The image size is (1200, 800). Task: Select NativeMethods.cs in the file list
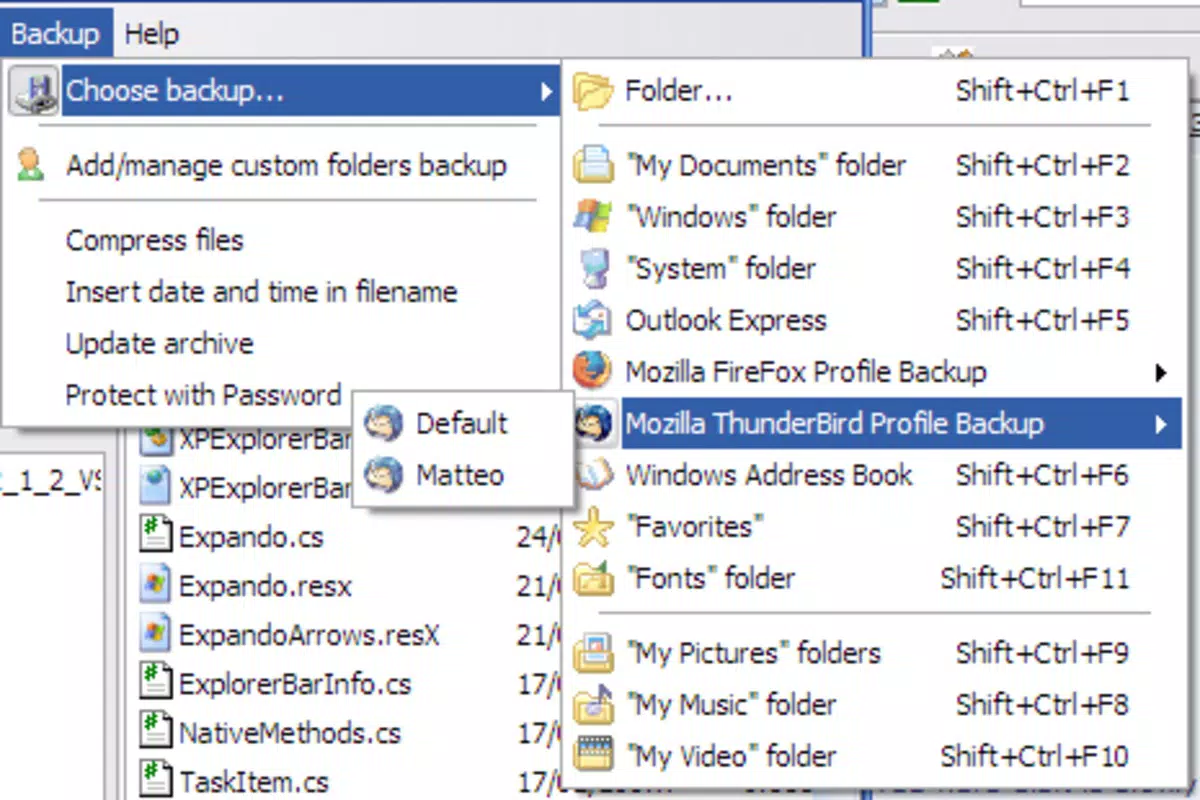290,734
